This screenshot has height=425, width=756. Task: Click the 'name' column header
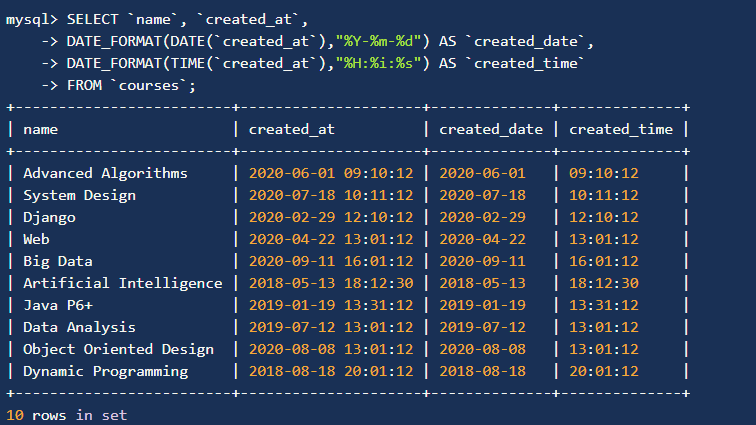(x=40, y=129)
